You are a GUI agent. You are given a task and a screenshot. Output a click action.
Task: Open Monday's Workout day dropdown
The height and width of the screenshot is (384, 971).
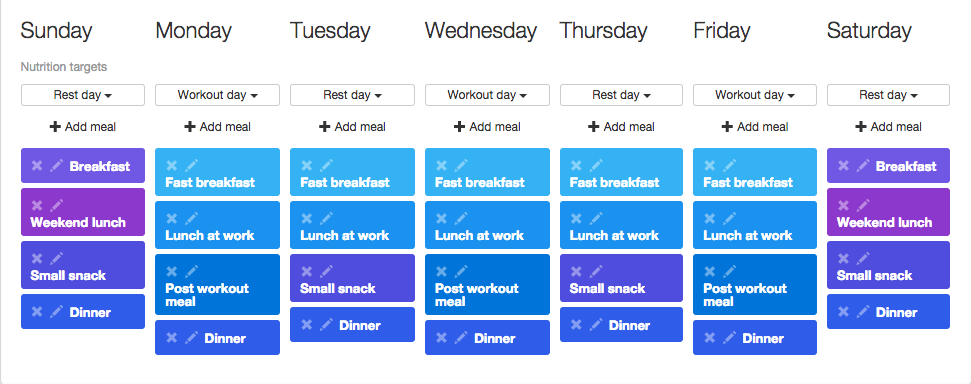point(217,95)
